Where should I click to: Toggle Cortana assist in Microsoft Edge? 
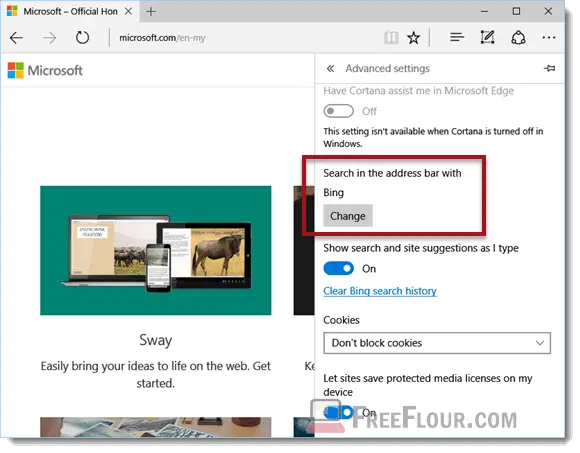pos(338,111)
